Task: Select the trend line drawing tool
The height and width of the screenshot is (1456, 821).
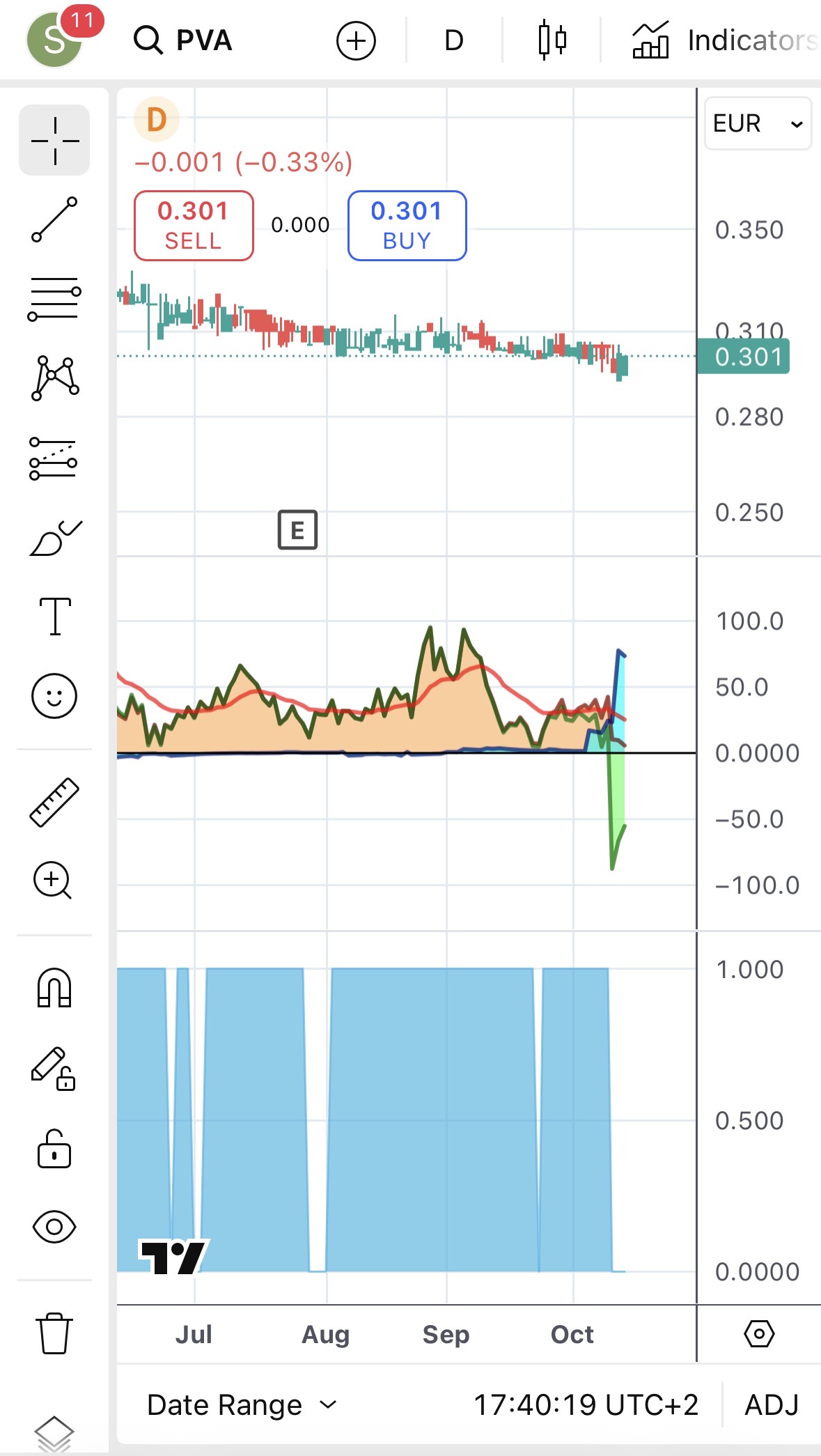Action: (54, 219)
